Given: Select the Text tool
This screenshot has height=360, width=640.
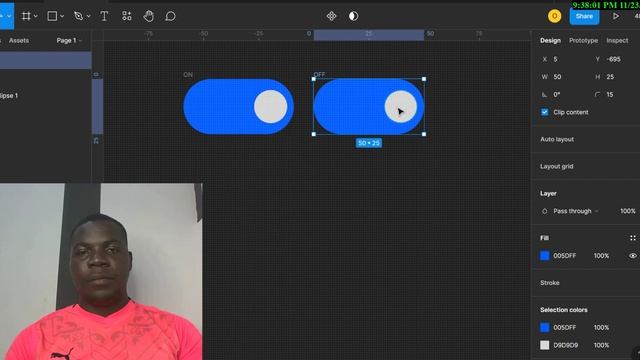Looking at the screenshot, I should (x=104, y=16).
